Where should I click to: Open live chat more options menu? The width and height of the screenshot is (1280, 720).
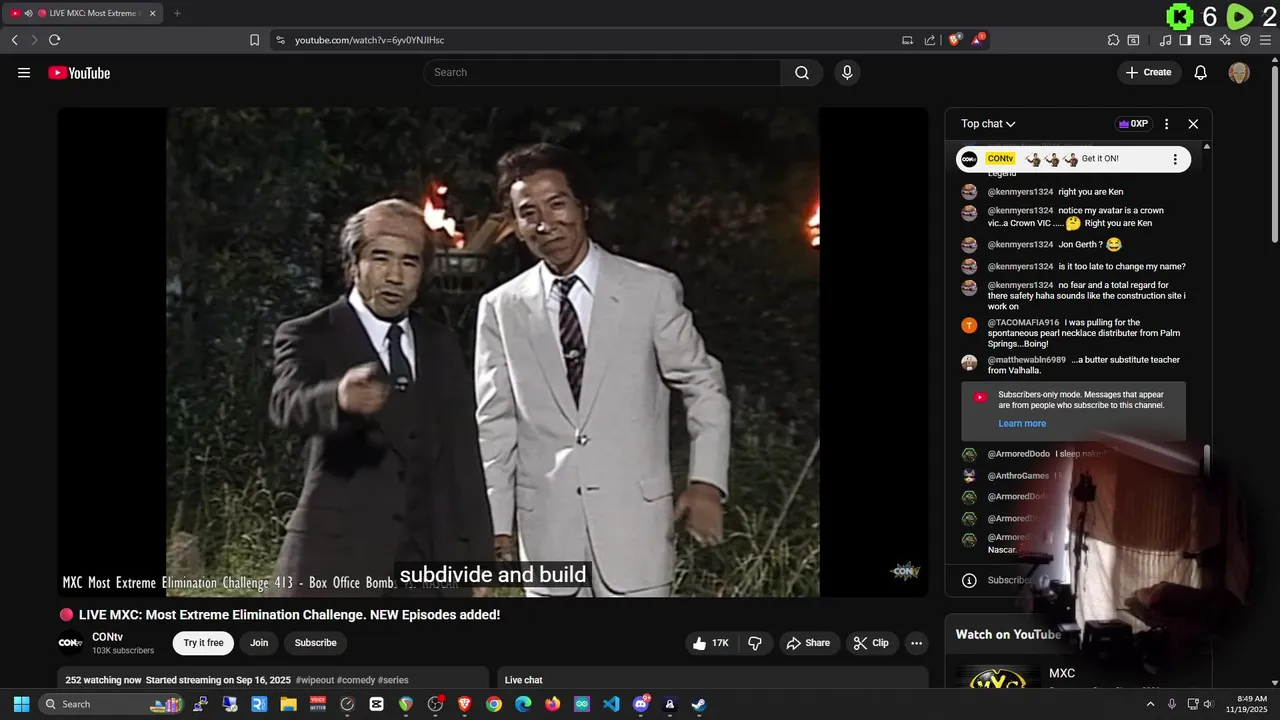click(1166, 124)
